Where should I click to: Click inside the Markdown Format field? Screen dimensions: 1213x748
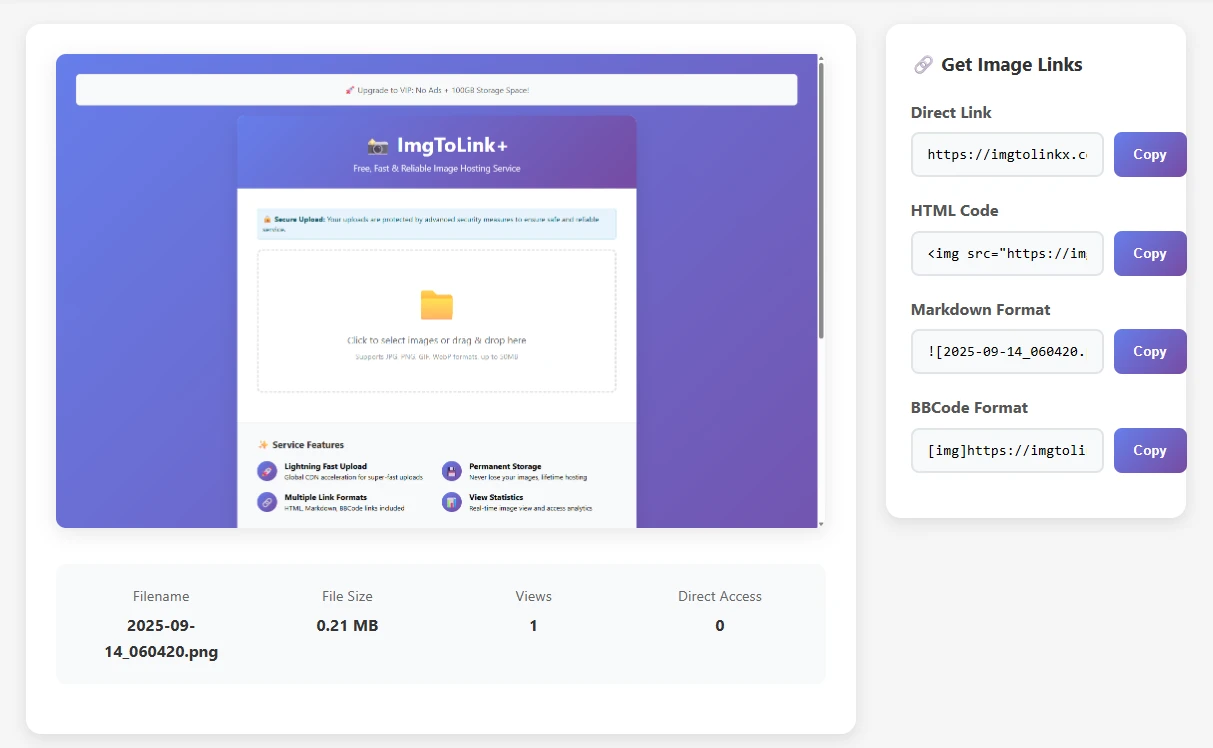point(1007,351)
